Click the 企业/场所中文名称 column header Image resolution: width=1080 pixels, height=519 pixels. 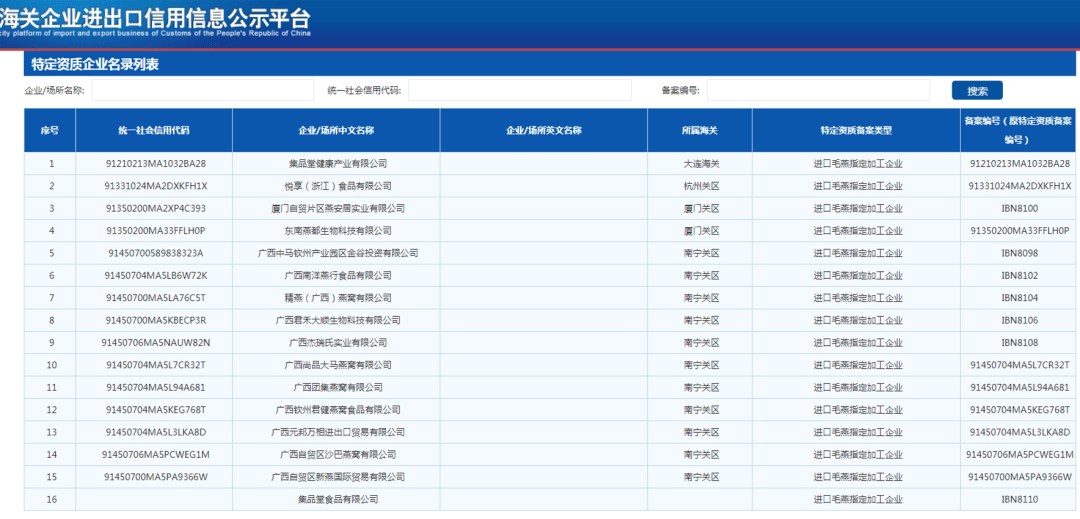[336, 131]
